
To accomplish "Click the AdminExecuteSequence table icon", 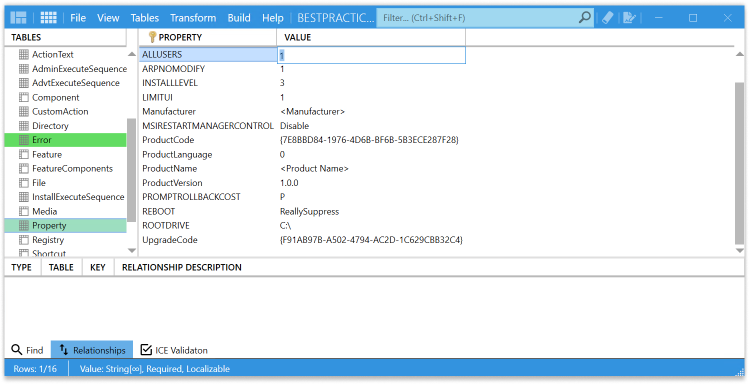I will pos(23,69).
